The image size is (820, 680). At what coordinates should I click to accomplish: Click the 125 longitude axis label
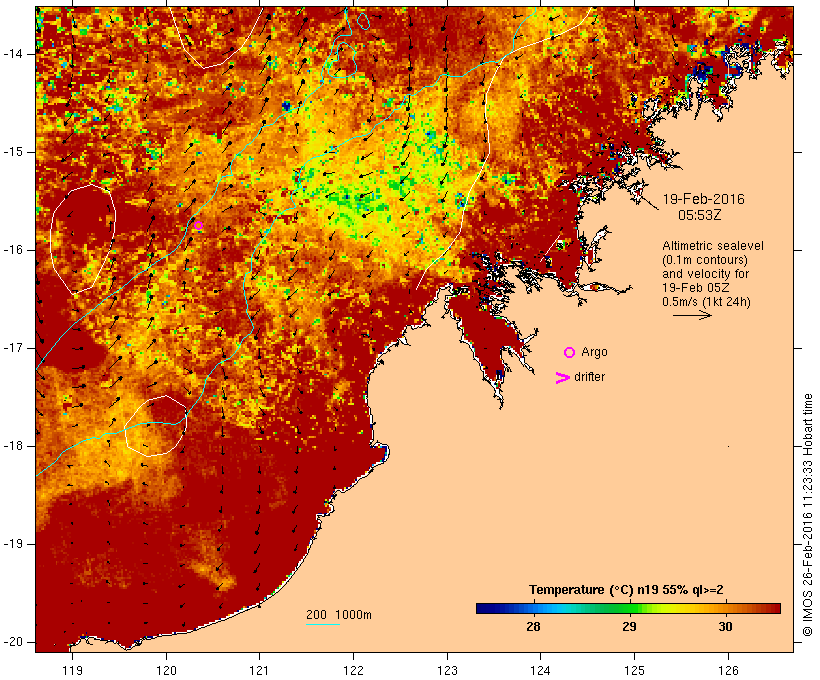634,671
